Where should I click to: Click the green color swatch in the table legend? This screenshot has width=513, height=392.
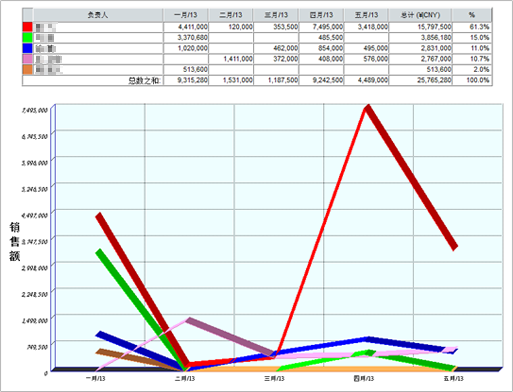[x=28, y=37]
